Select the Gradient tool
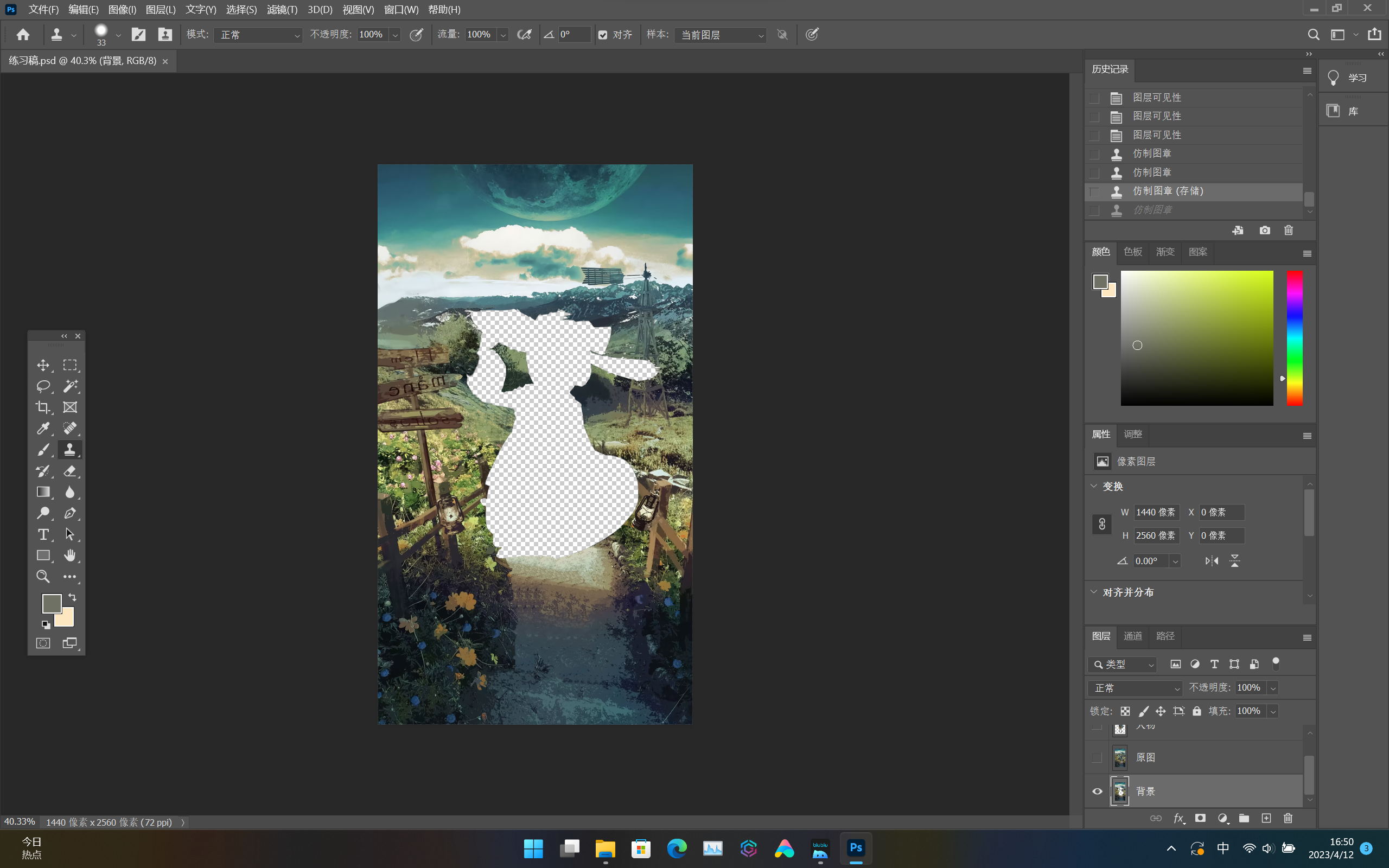Image resolution: width=1389 pixels, height=868 pixels. point(43,492)
